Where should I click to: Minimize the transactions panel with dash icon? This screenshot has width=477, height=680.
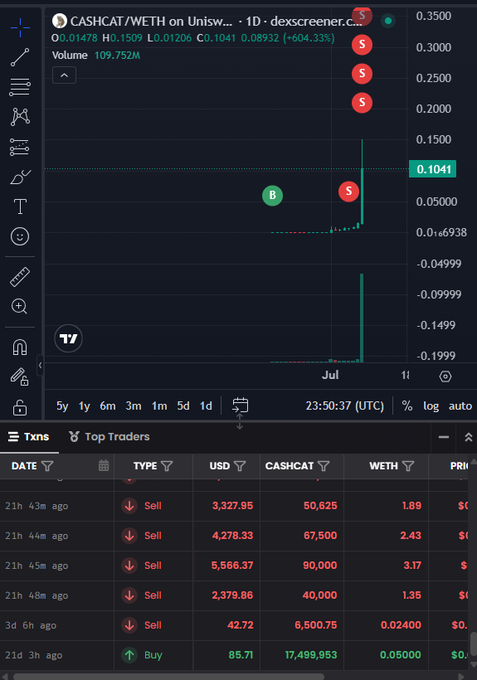(x=444, y=437)
